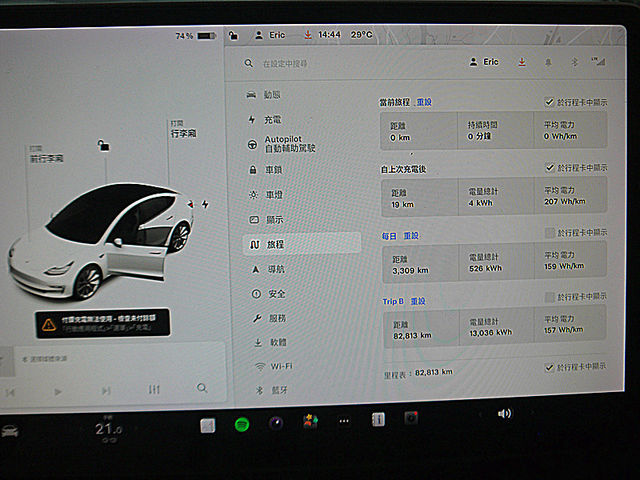The width and height of the screenshot is (640, 480).
Task: Tap the lock icon in the top status bar
Action: 233,36
